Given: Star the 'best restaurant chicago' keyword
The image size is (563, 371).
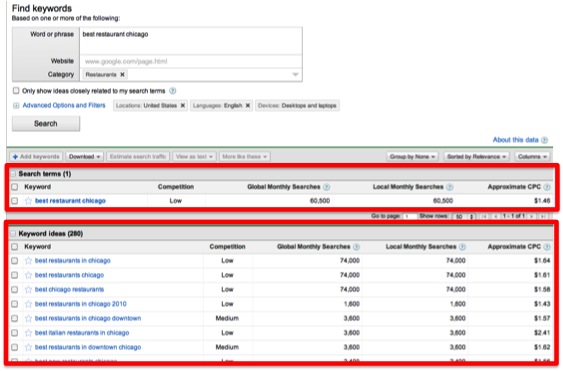Looking at the screenshot, I should pos(28,201).
